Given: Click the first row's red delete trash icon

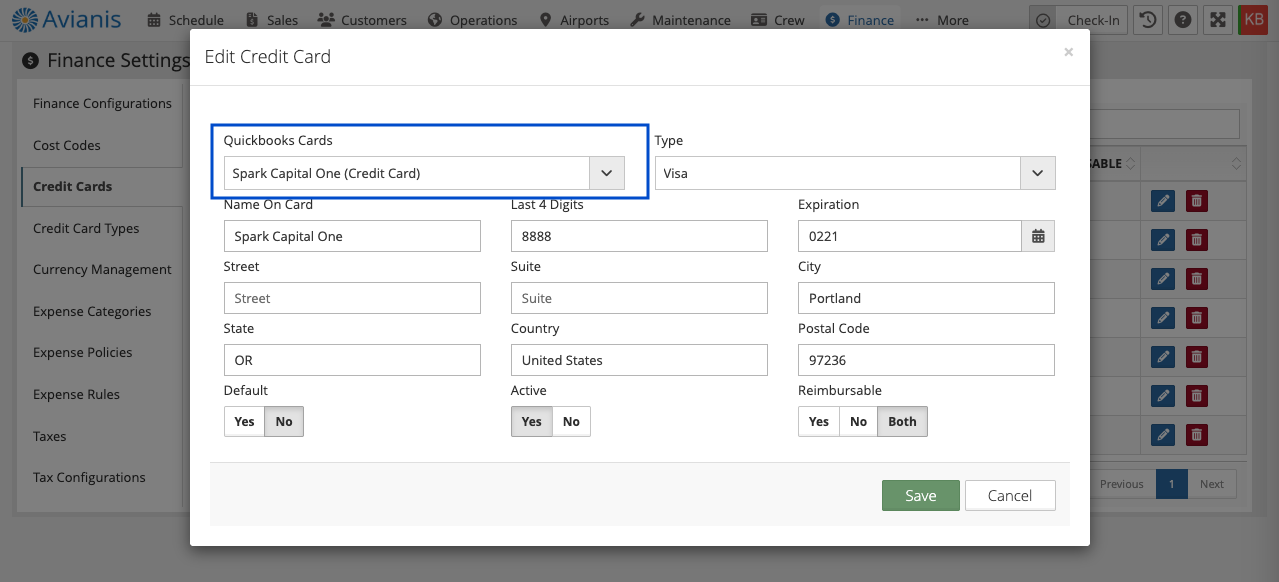Looking at the screenshot, I should [1196, 201].
